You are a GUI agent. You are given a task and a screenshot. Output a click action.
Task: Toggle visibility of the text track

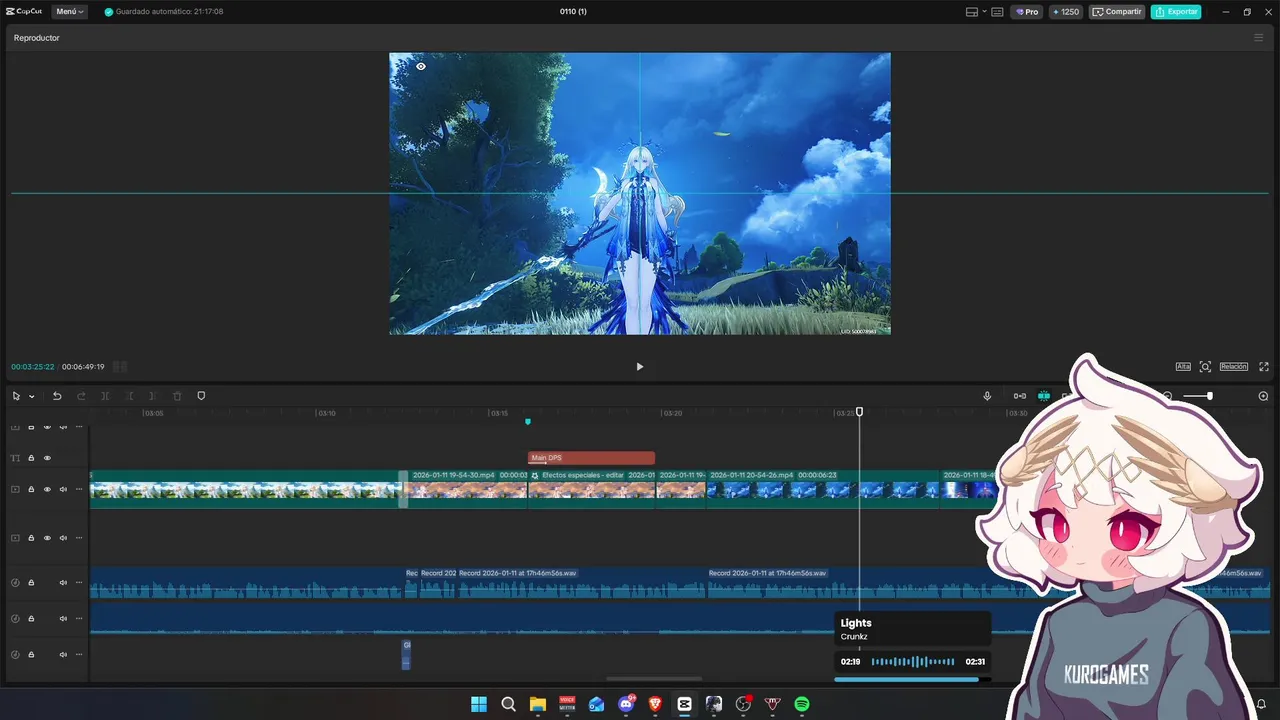point(47,458)
